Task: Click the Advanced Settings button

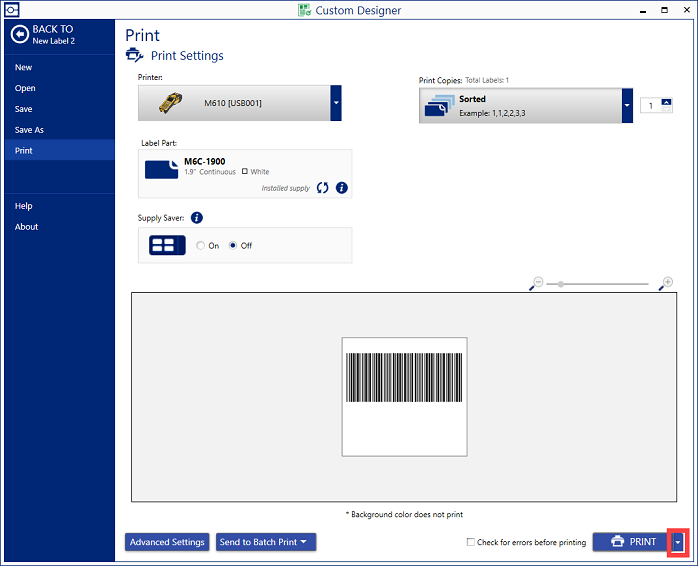Action: pos(167,542)
